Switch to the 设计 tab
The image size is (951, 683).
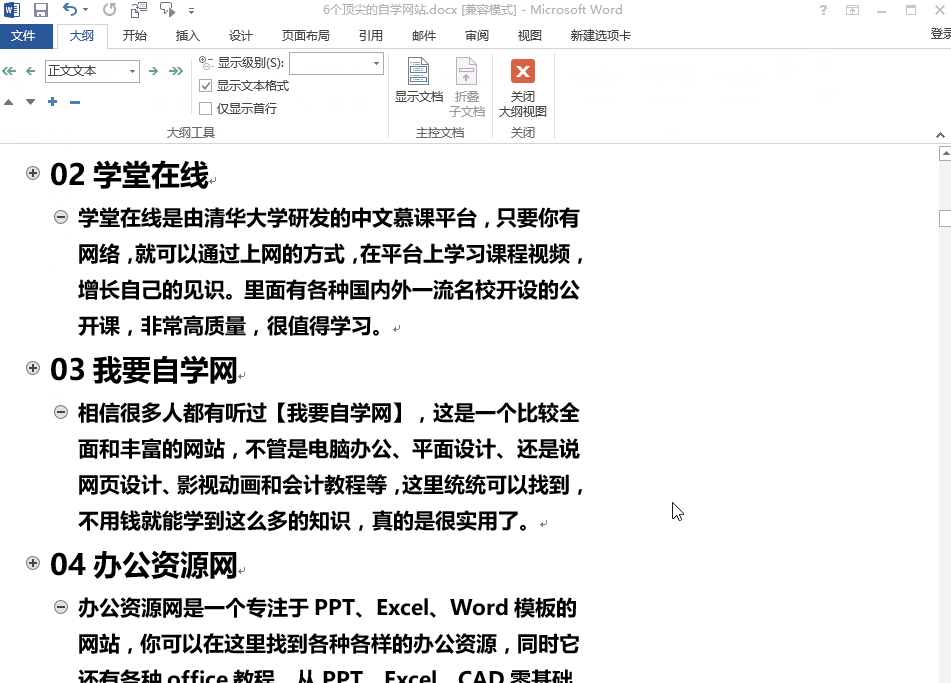(x=241, y=36)
